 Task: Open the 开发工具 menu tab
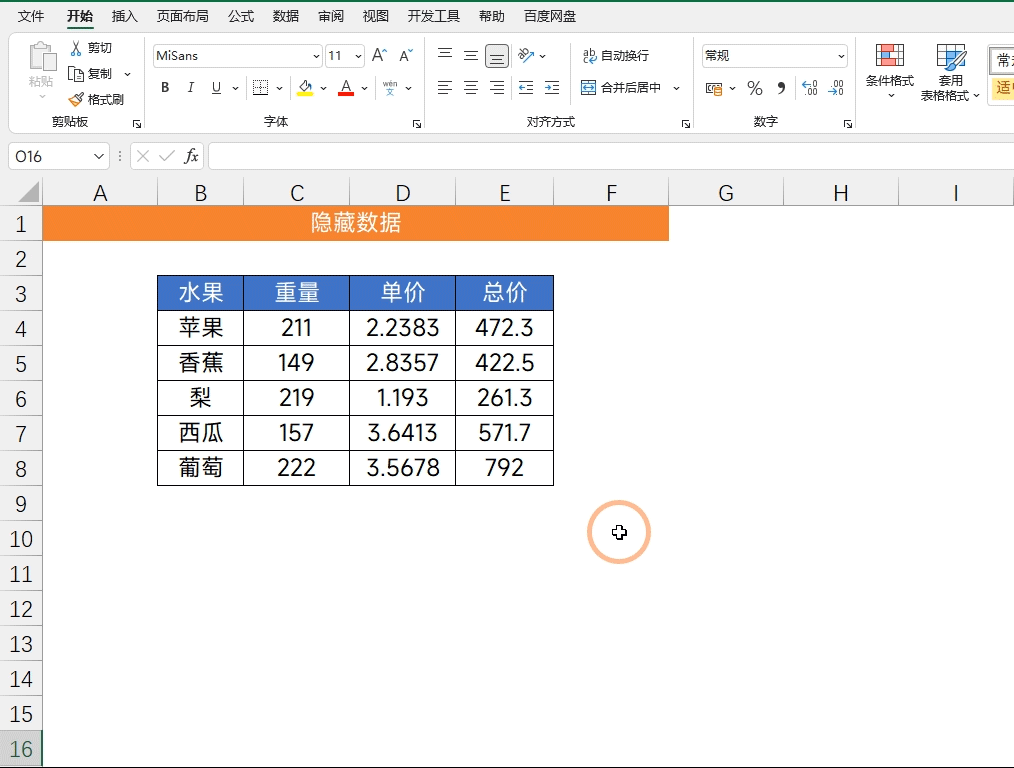(434, 15)
